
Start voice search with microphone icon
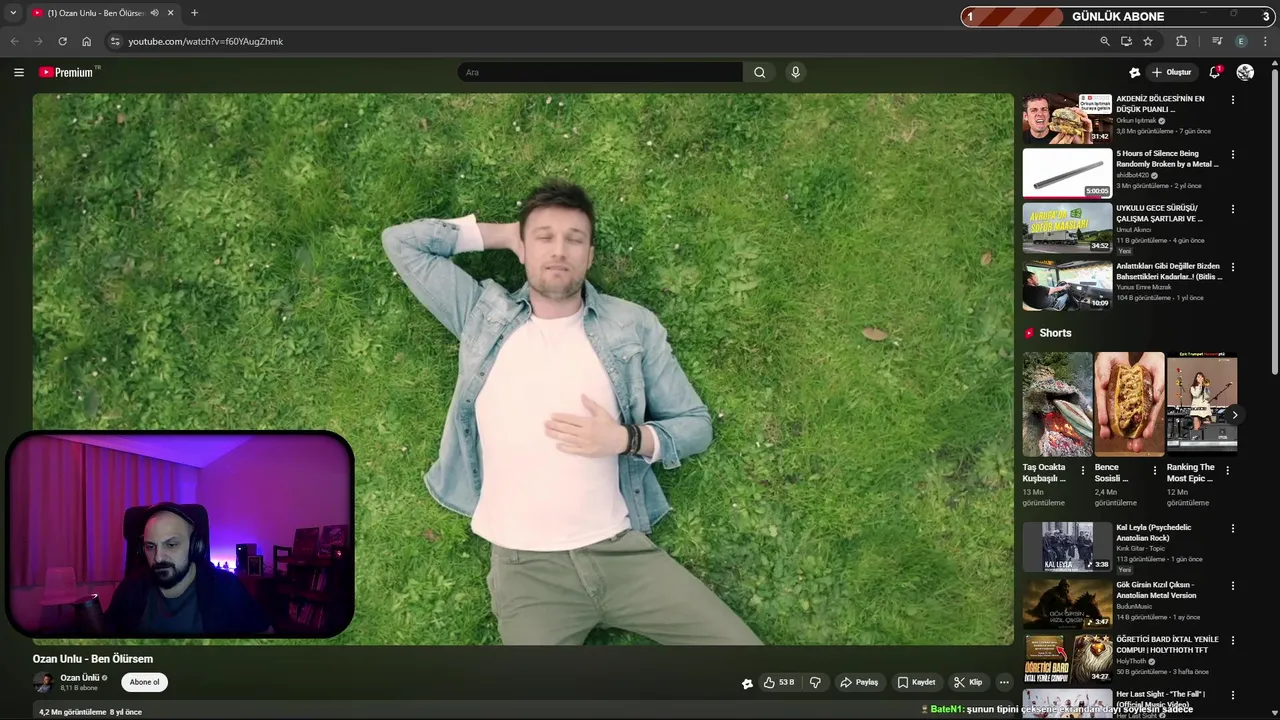(x=795, y=72)
